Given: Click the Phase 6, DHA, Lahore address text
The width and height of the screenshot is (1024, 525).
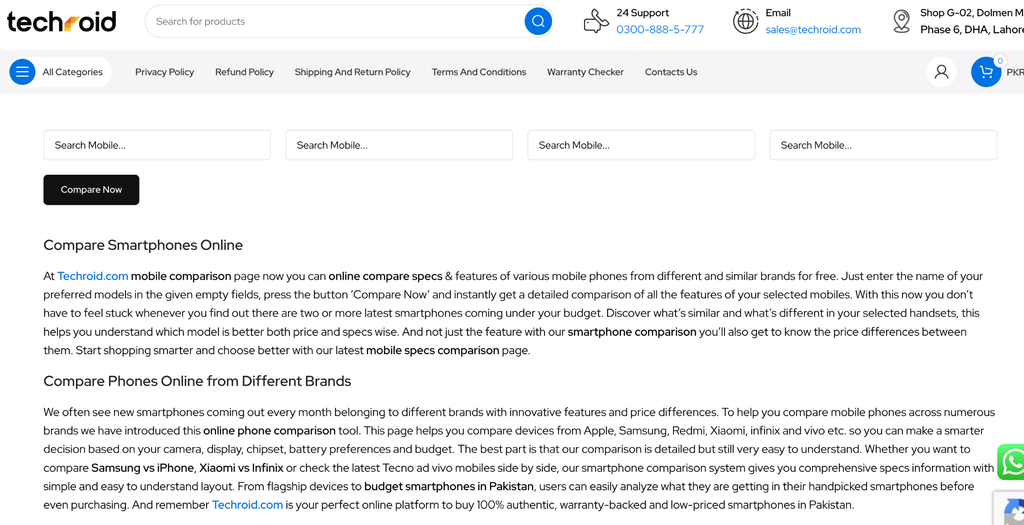Looking at the screenshot, I should tap(972, 29).
